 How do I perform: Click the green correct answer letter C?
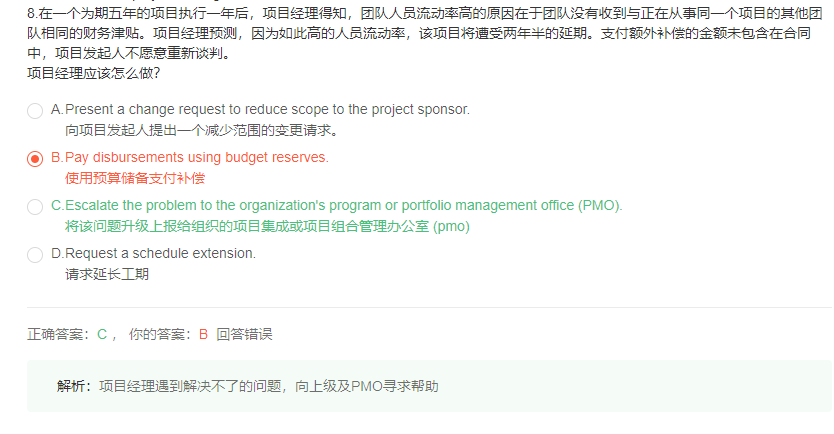102,334
